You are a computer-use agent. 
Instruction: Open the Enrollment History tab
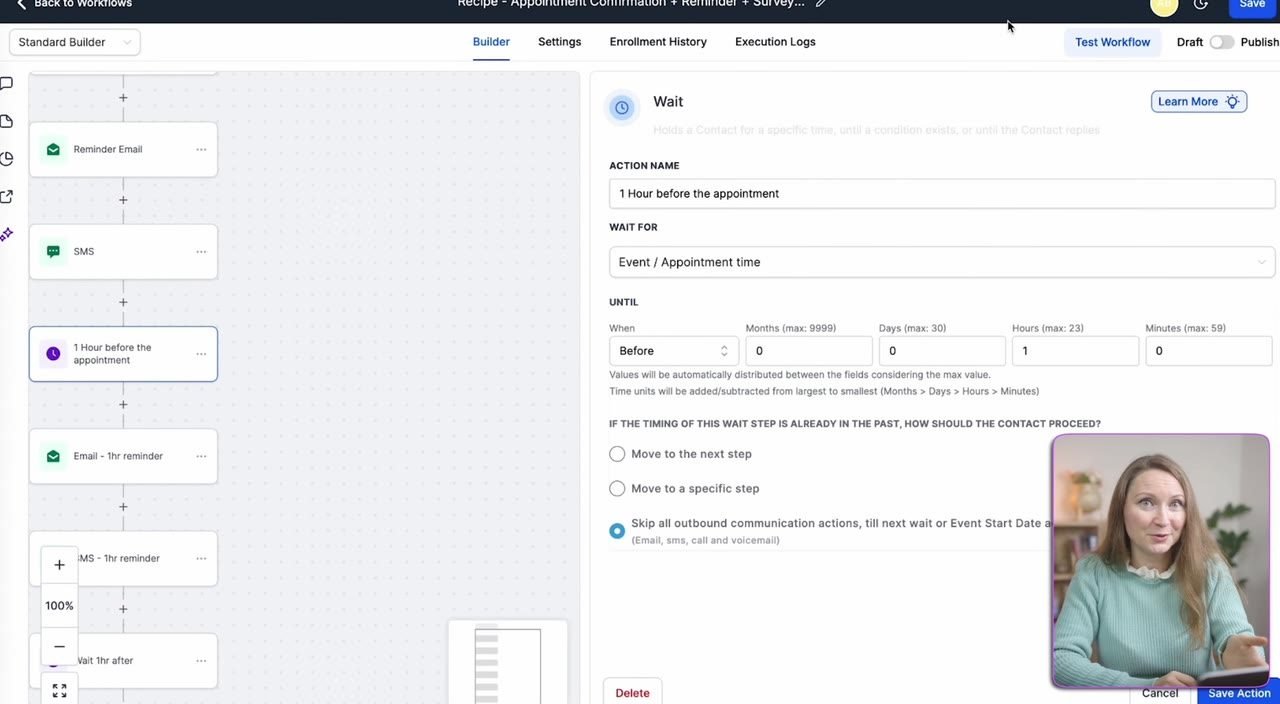[x=658, y=42]
